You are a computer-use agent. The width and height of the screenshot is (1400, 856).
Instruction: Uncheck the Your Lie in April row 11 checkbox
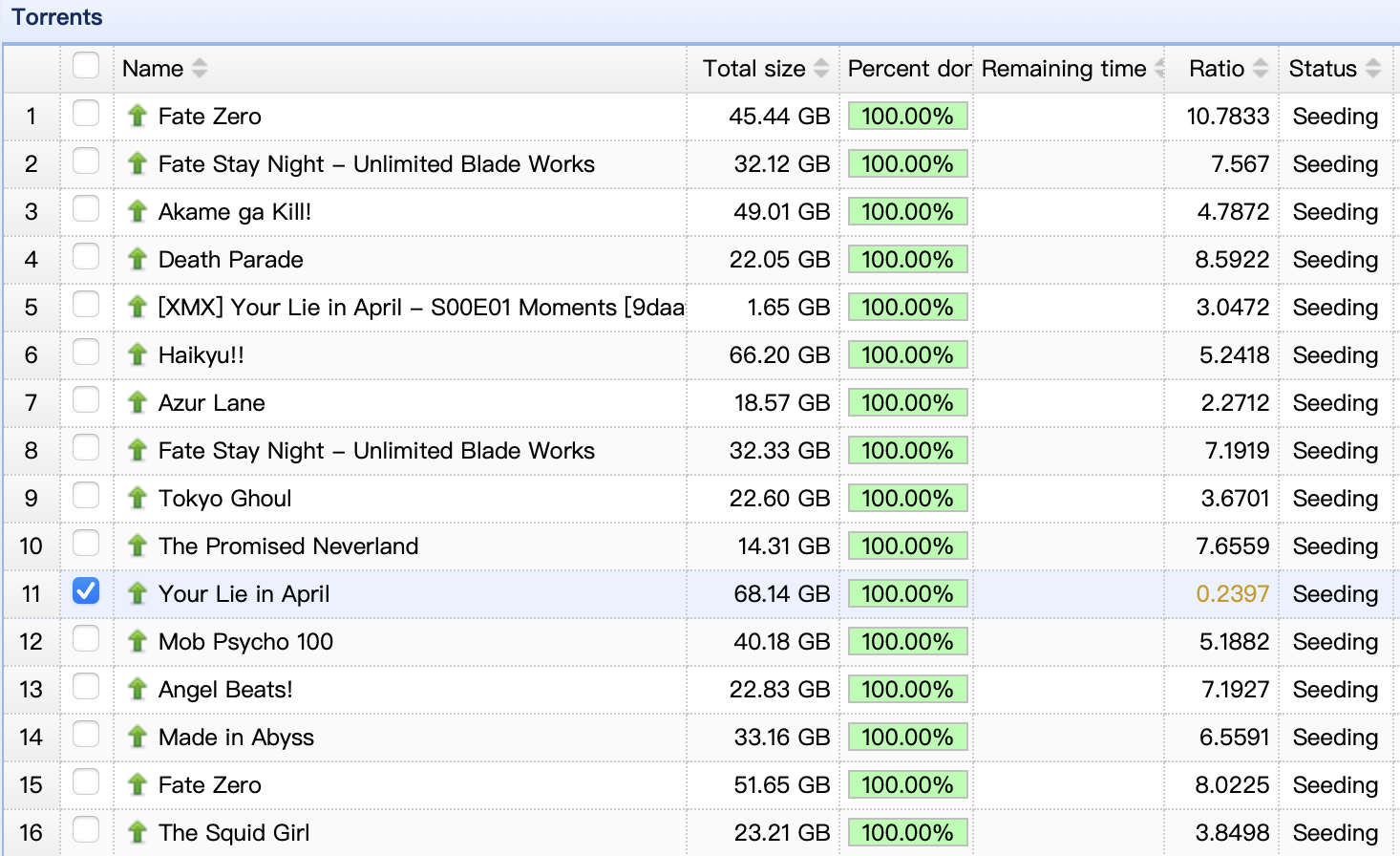point(86,590)
